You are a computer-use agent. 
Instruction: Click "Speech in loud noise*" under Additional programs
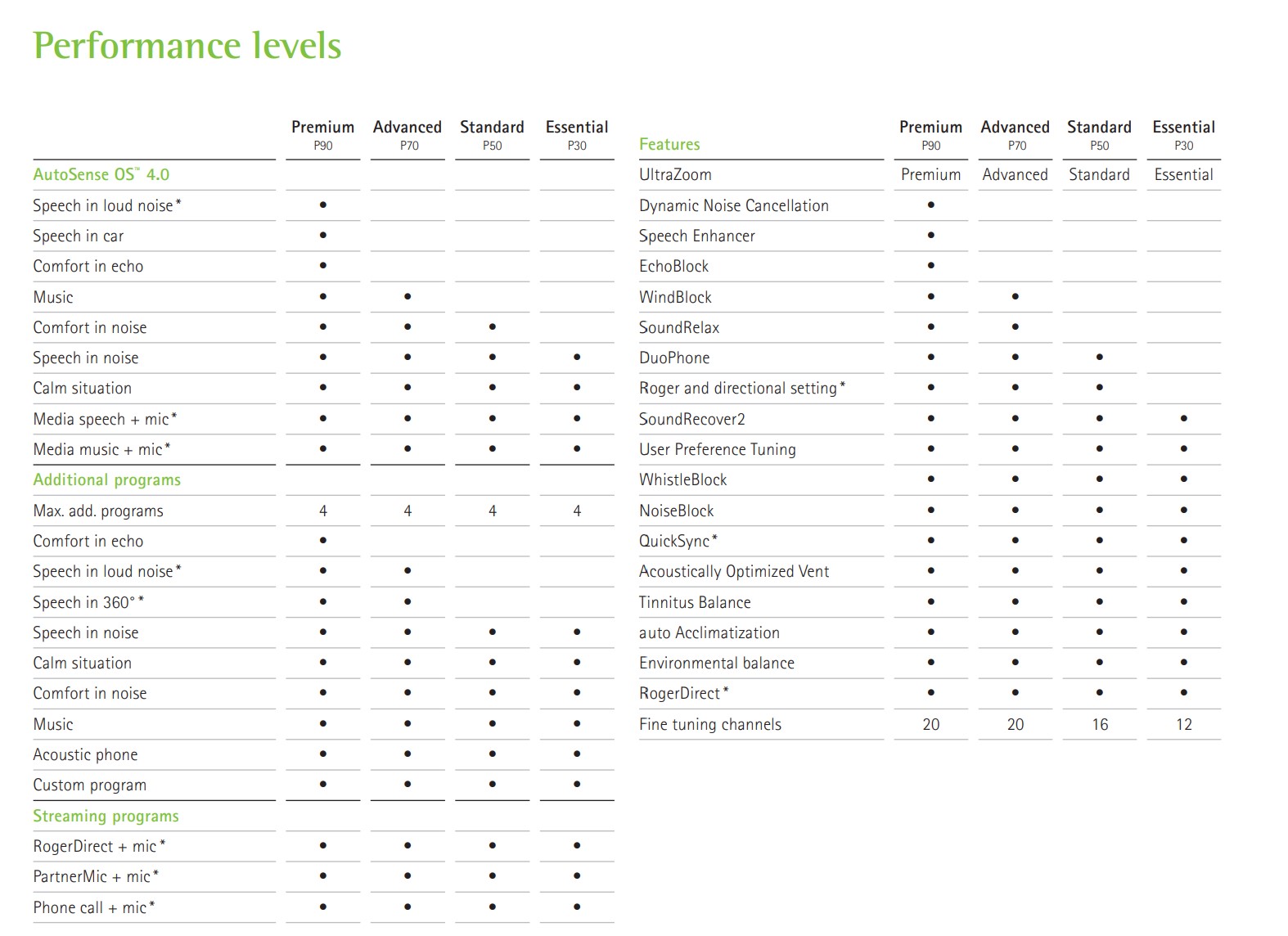107,571
